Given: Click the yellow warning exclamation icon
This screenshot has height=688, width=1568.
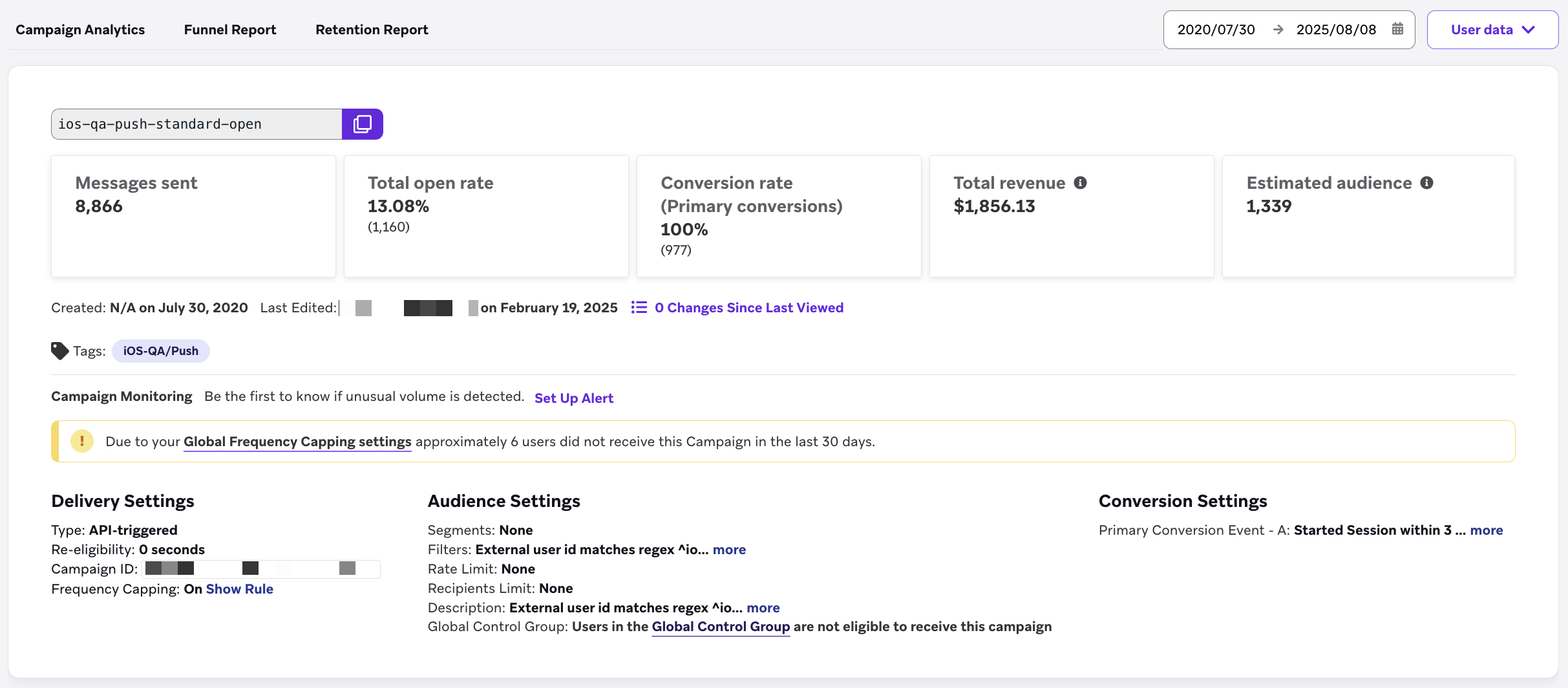Looking at the screenshot, I should [82, 442].
